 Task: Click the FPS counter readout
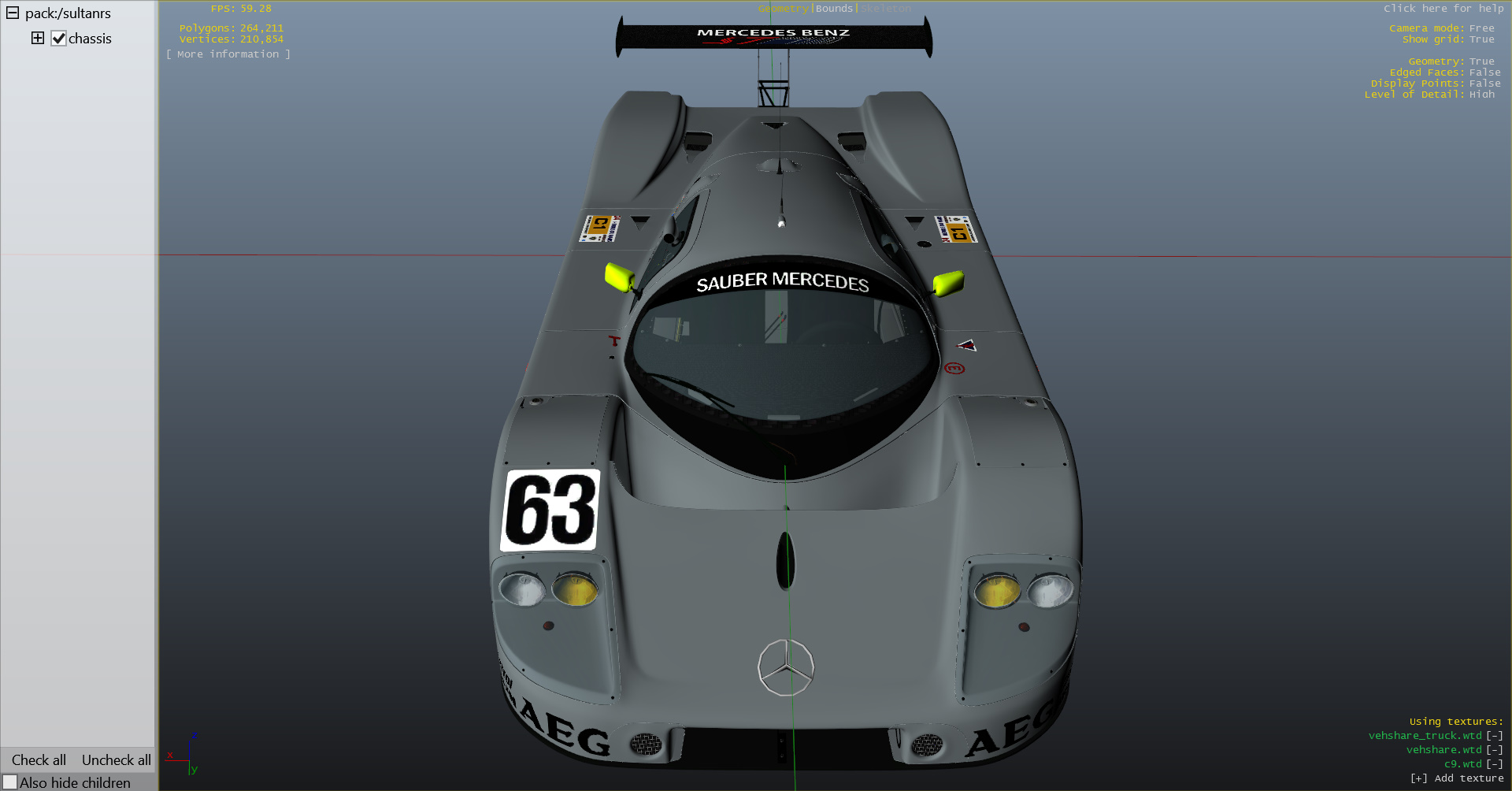[241, 8]
